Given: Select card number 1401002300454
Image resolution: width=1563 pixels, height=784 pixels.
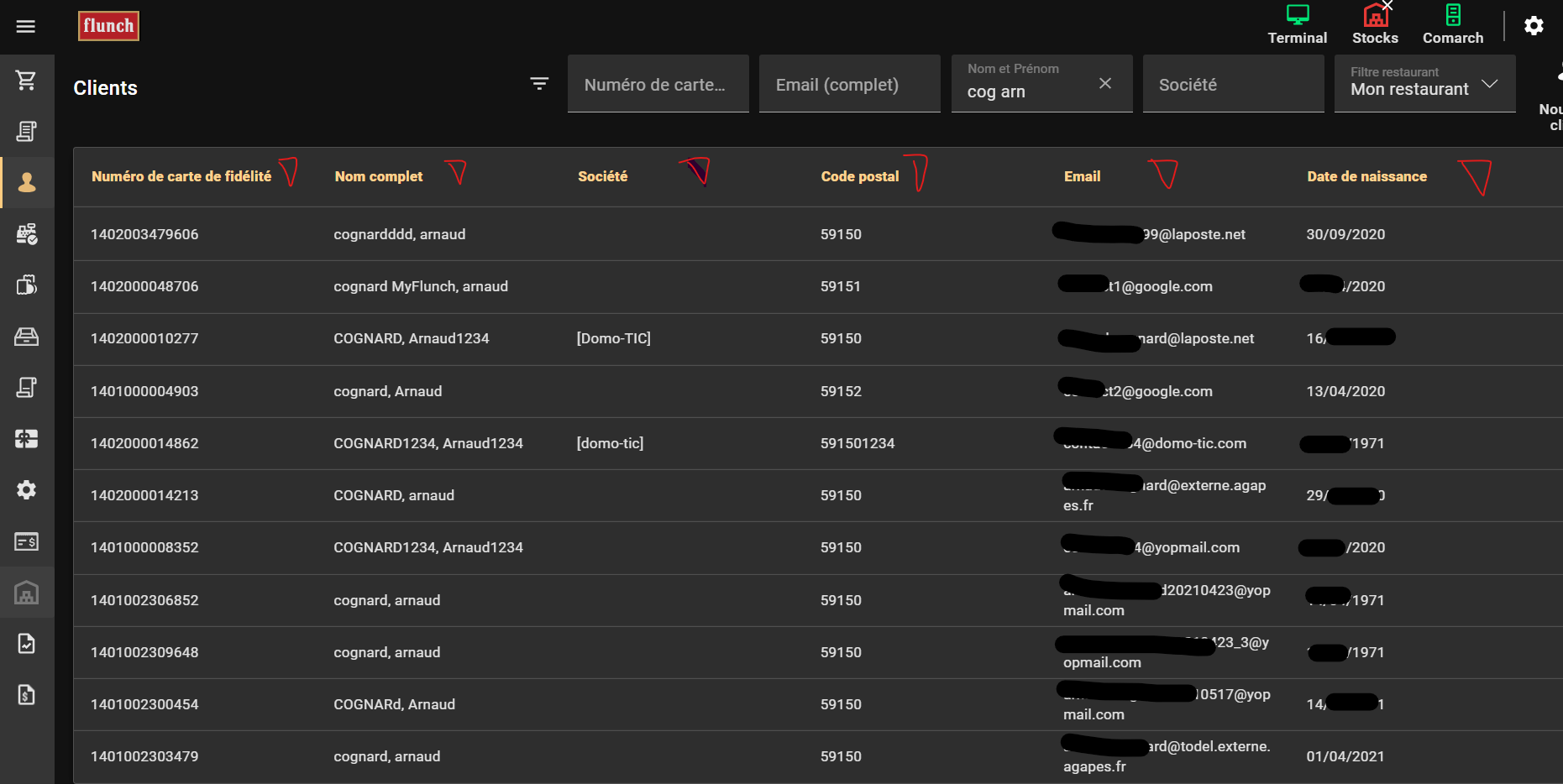Looking at the screenshot, I should 144,704.
